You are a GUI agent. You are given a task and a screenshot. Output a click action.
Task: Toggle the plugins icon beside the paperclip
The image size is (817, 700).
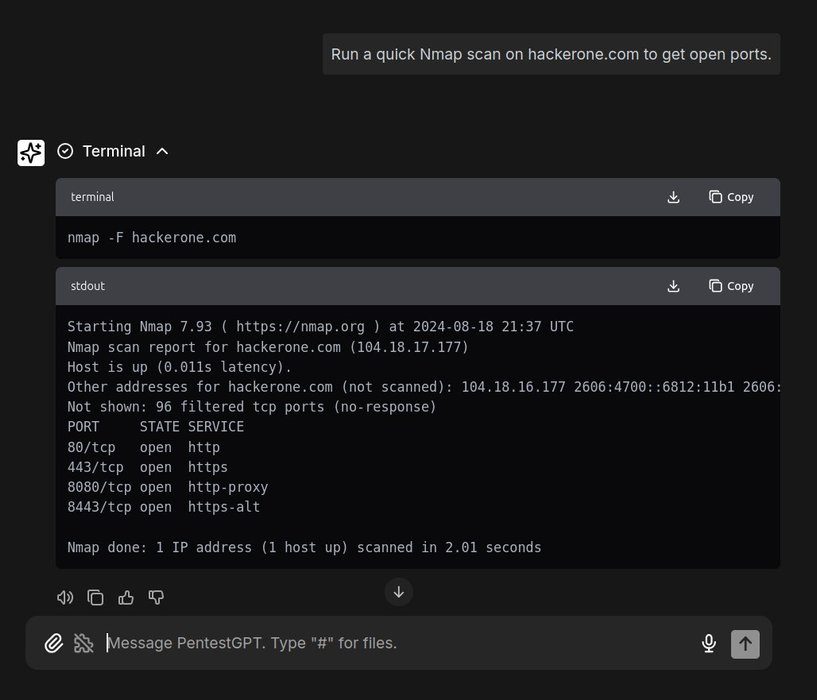tap(84, 643)
